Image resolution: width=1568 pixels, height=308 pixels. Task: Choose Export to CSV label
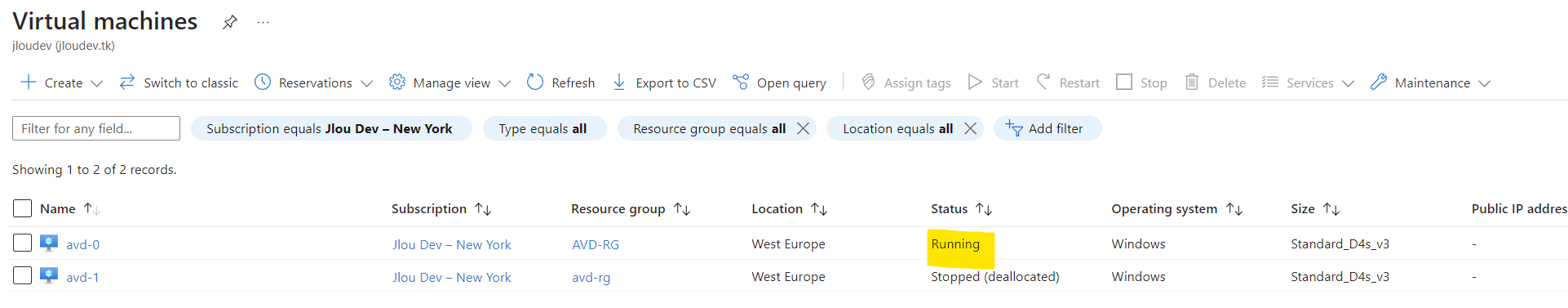(675, 83)
